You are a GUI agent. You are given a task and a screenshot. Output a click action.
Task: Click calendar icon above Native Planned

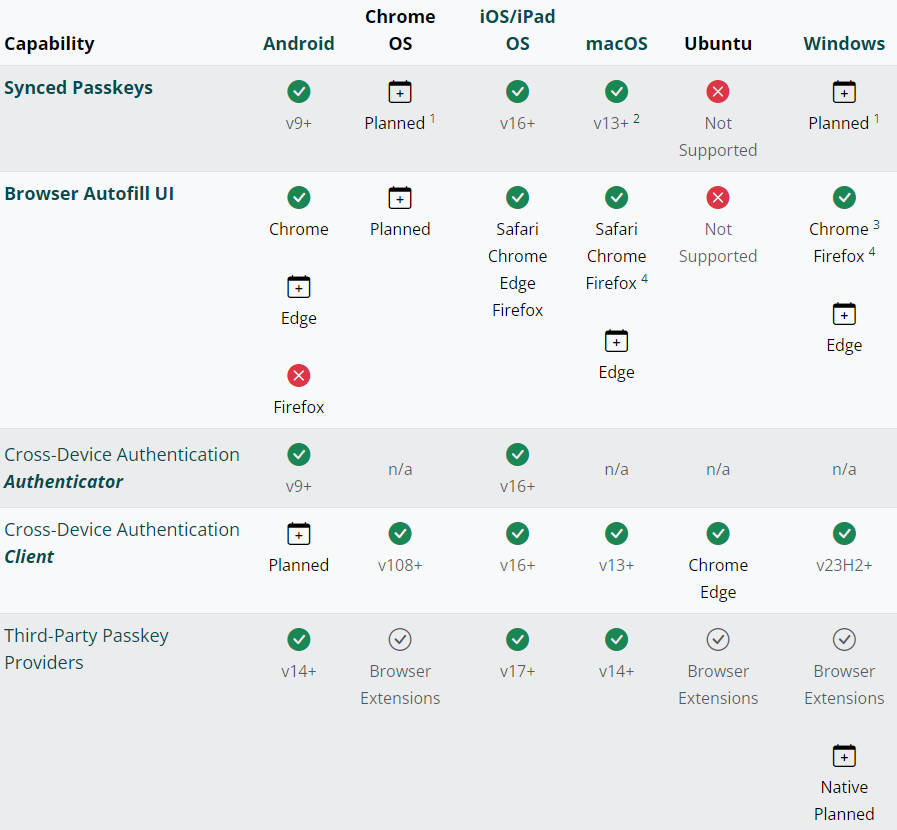(844, 756)
